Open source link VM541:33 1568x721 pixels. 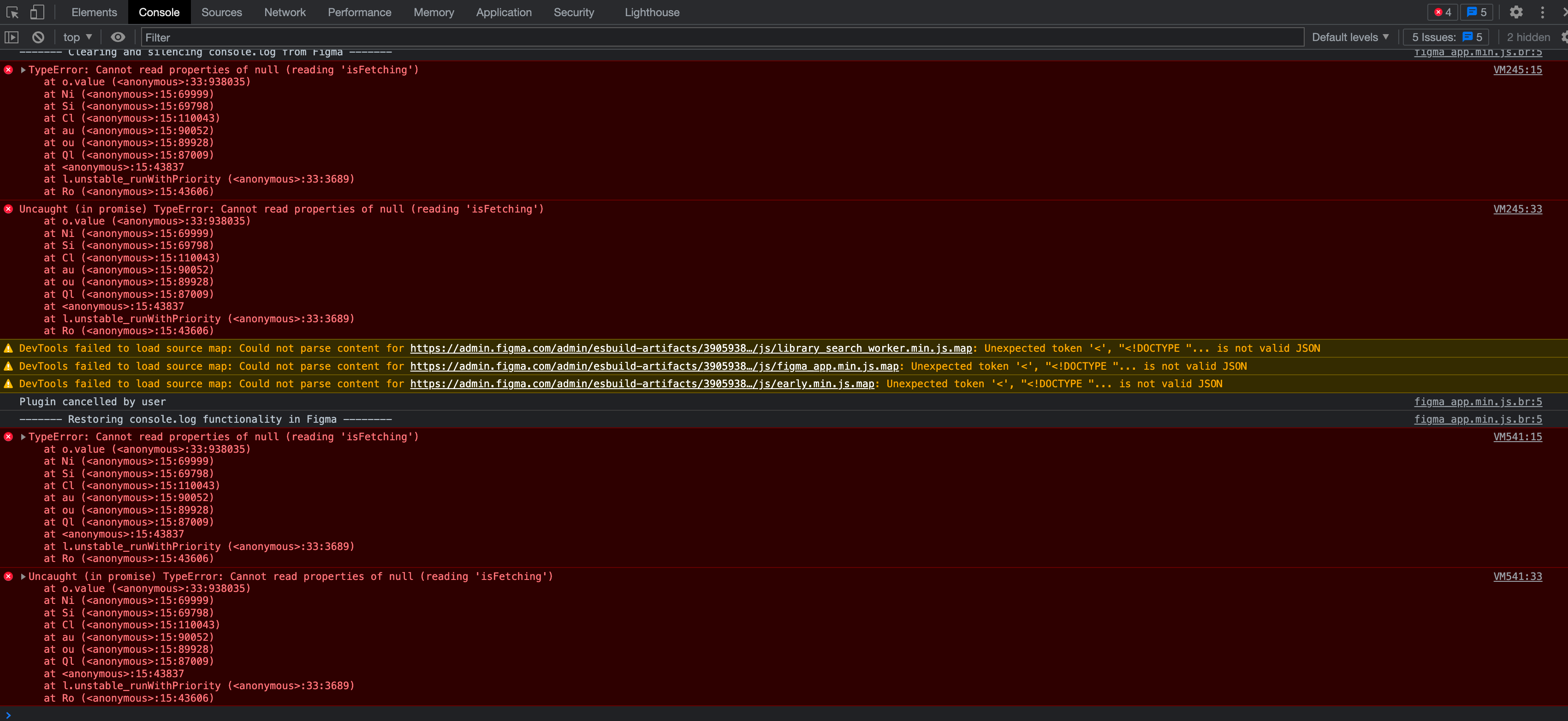pos(1517,576)
